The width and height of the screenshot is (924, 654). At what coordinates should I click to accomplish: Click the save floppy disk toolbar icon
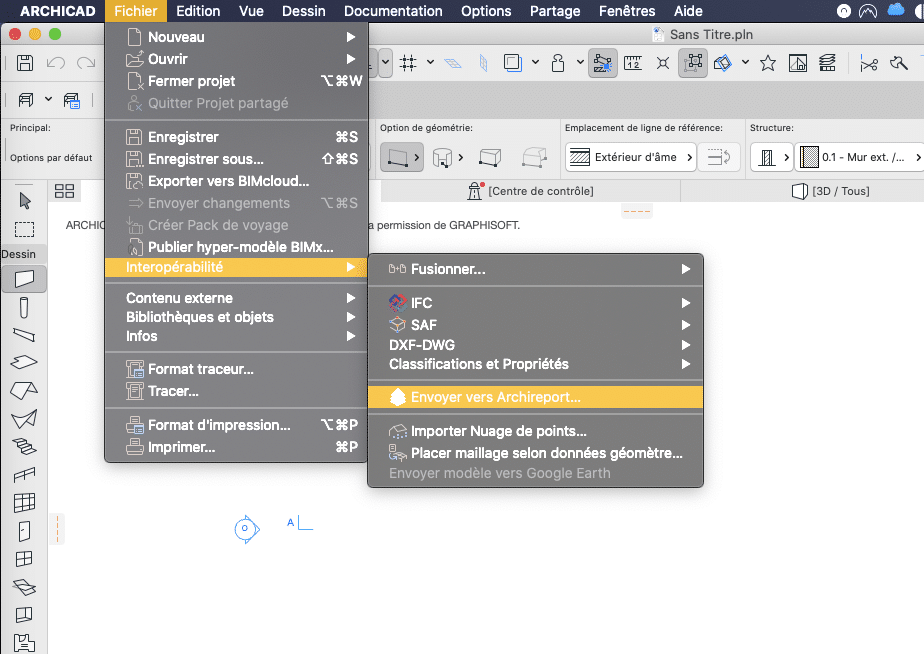point(26,63)
